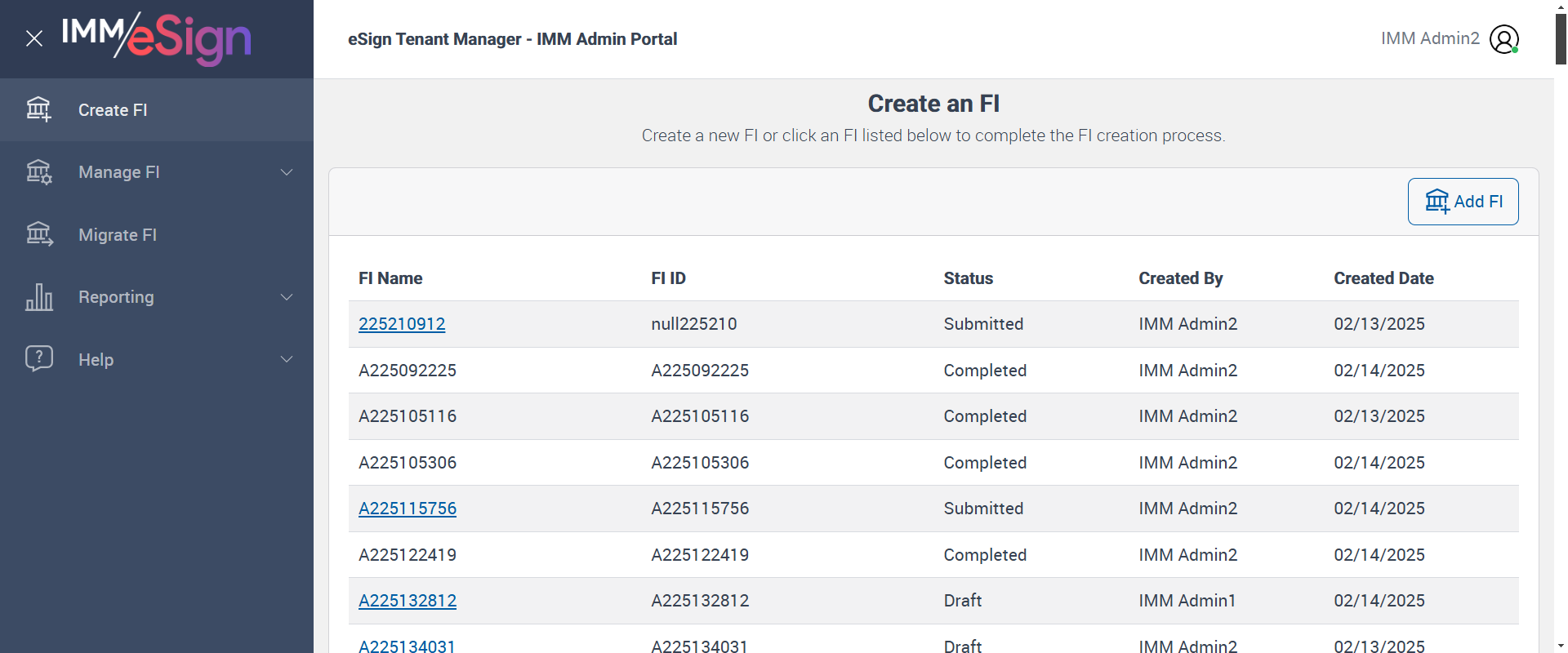The width and height of the screenshot is (1568, 653).
Task: Expand the Help submenu chevron
Action: click(x=287, y=359)
